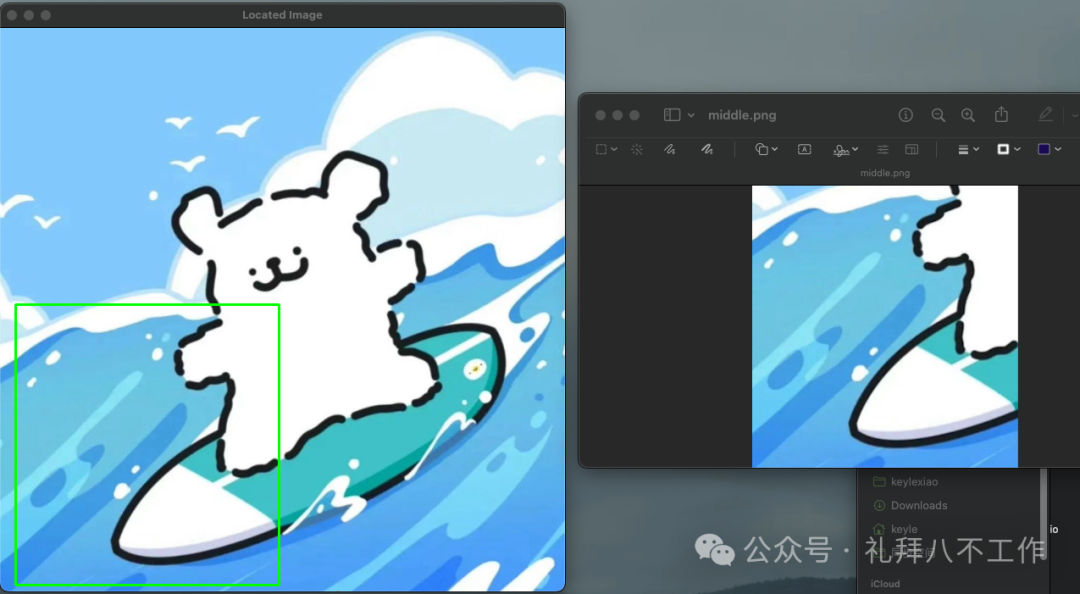
Task: Zoom in the middle.png image
Action: (968, 115)
